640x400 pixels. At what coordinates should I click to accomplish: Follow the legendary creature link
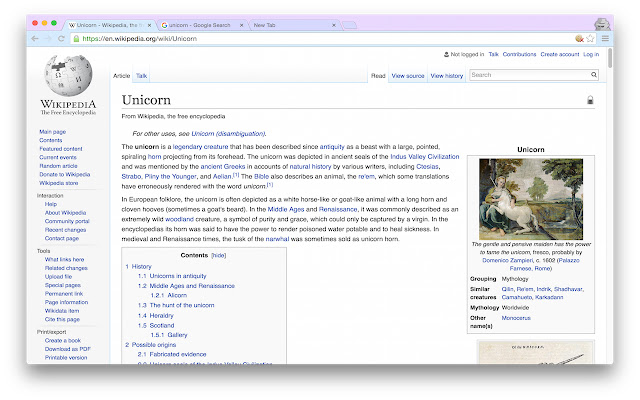point(200,147)
